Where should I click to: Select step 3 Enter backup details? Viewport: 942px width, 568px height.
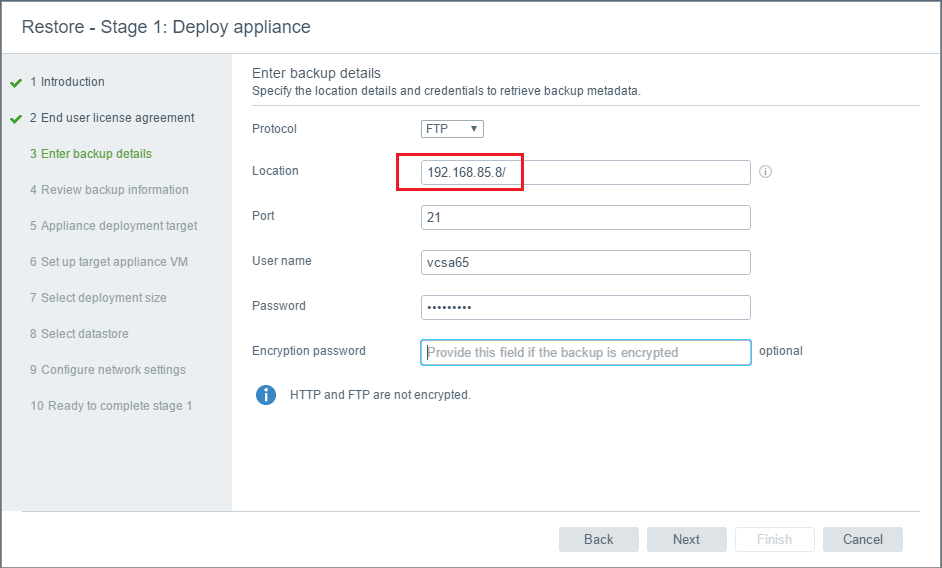91,154
